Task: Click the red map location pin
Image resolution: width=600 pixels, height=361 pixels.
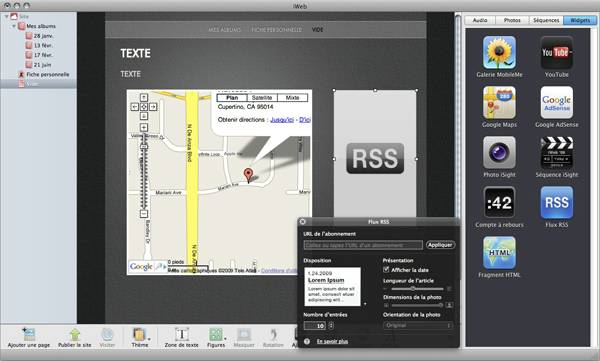Action: tap(248, 175)
